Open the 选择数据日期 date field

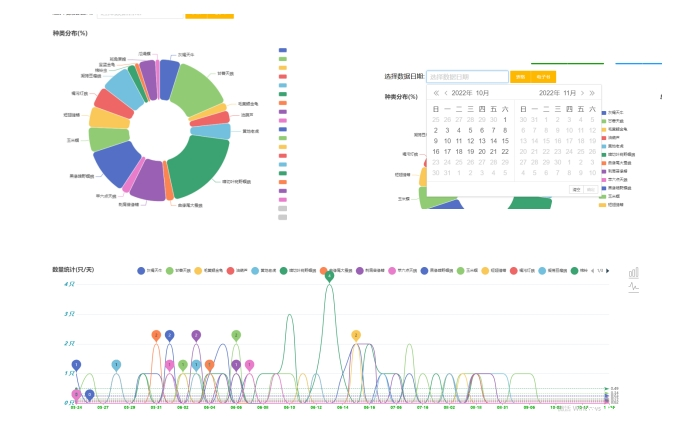tap(467, 76)
